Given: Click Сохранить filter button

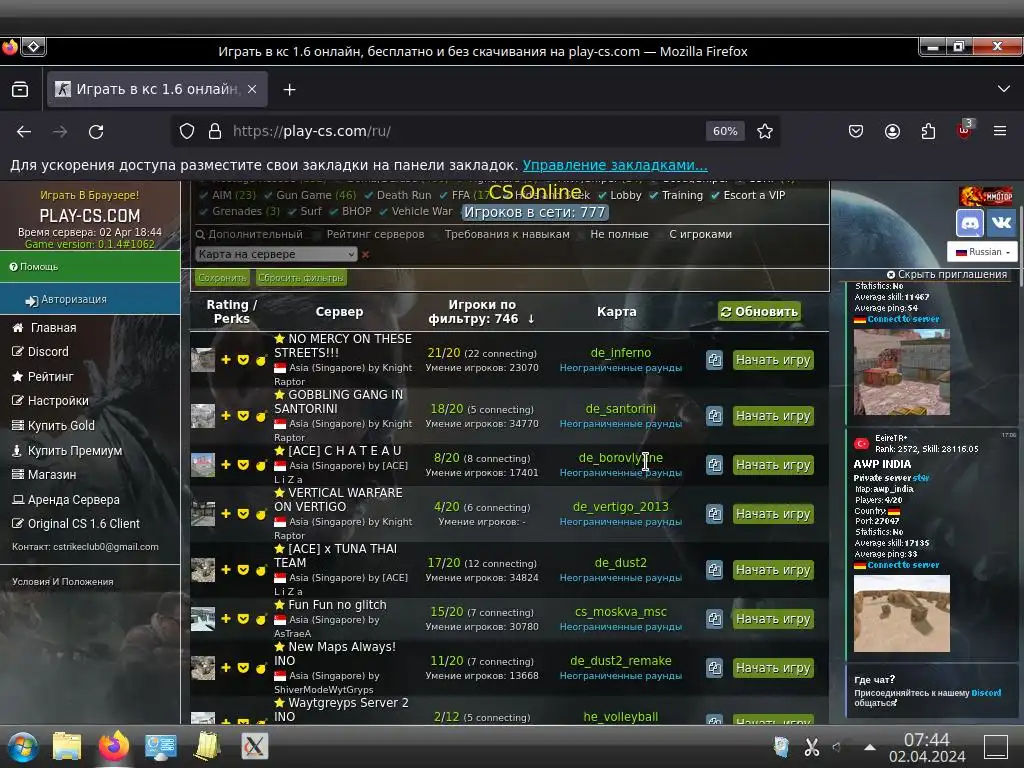Looking at the screenshot, I should pos(223,278).
